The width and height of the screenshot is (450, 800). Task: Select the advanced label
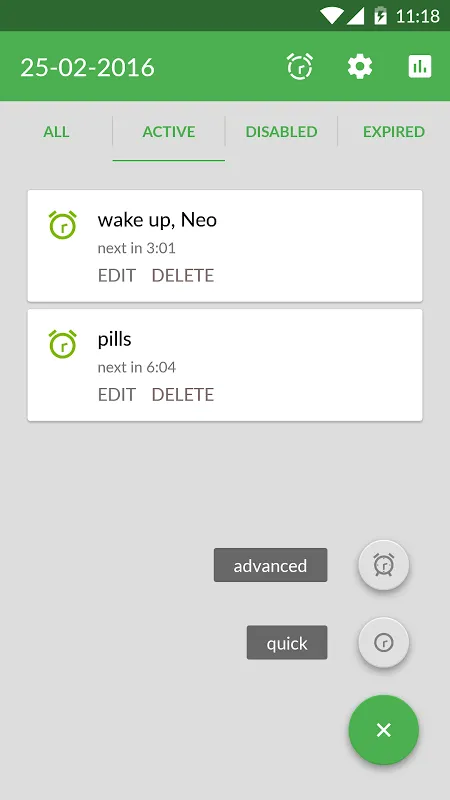[270, 565]
